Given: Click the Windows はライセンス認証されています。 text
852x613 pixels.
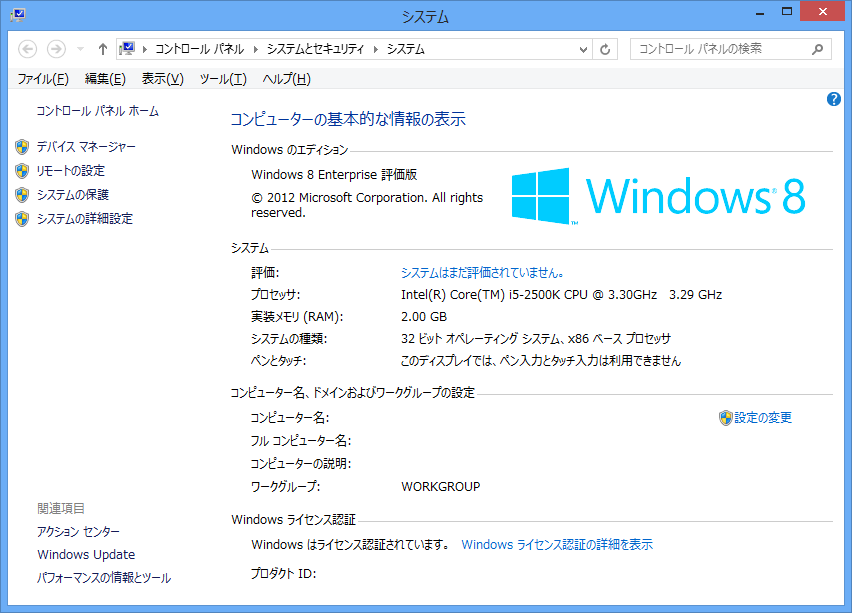Looking at the screenshot, I should coord(350,545).
